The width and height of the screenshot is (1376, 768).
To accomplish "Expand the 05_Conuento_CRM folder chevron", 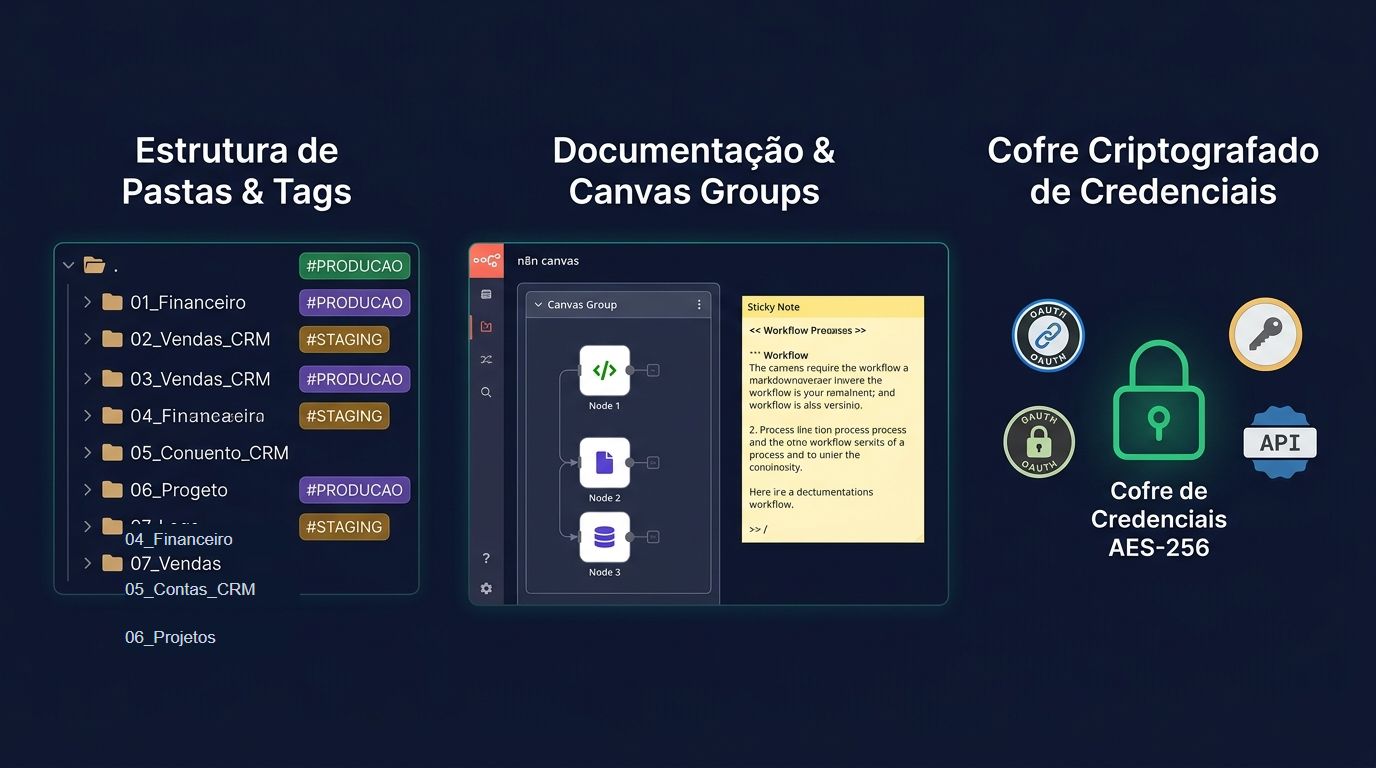I will click(x=88, y=453).
